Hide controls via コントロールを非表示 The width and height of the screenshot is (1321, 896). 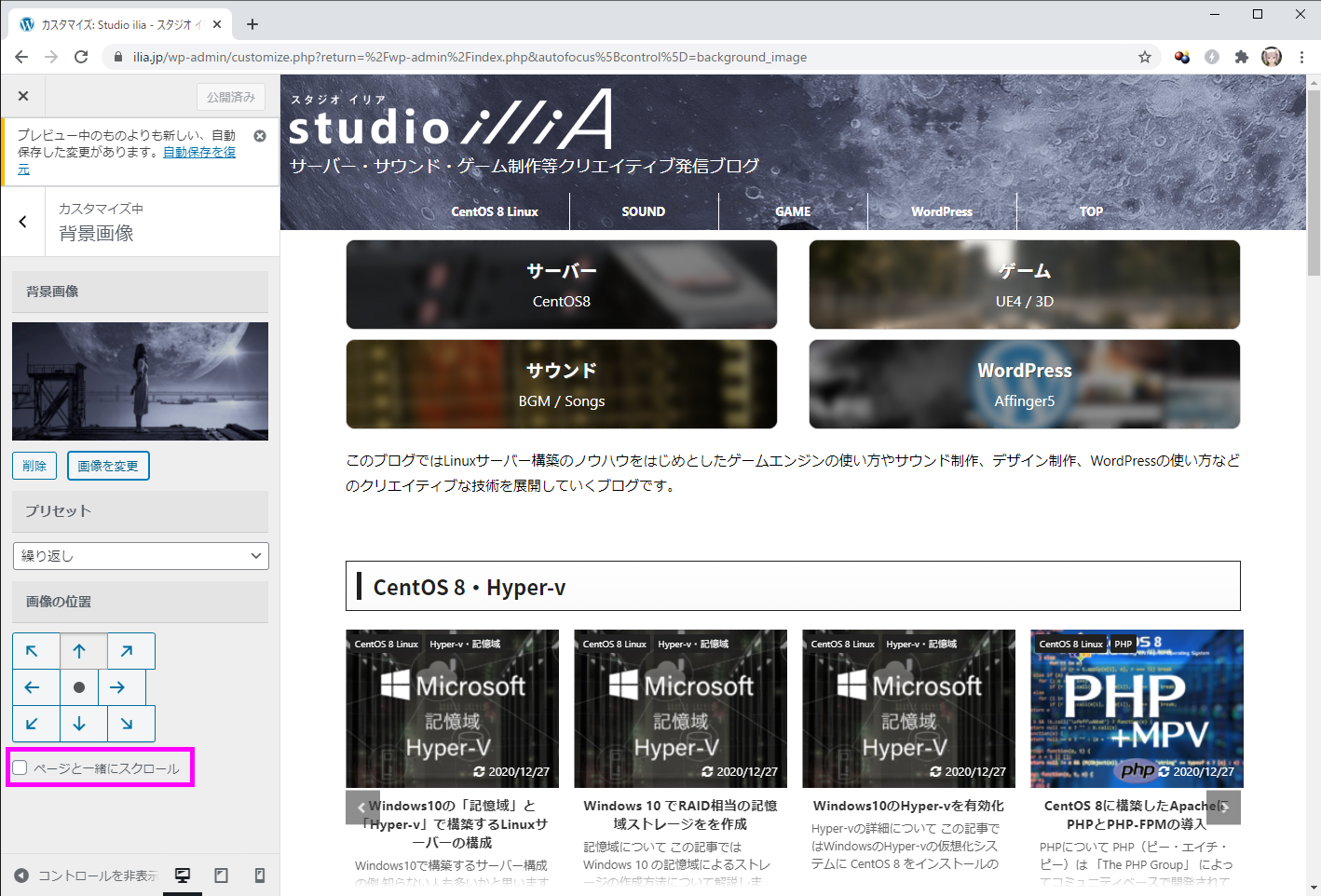pyautogui.click(x=86, y=876)
